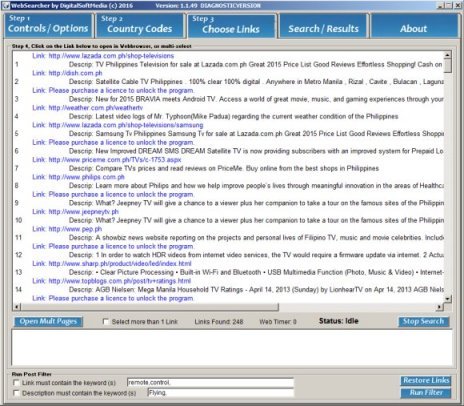Select row 11 description about showbiz news website

[x=256, y=238]
